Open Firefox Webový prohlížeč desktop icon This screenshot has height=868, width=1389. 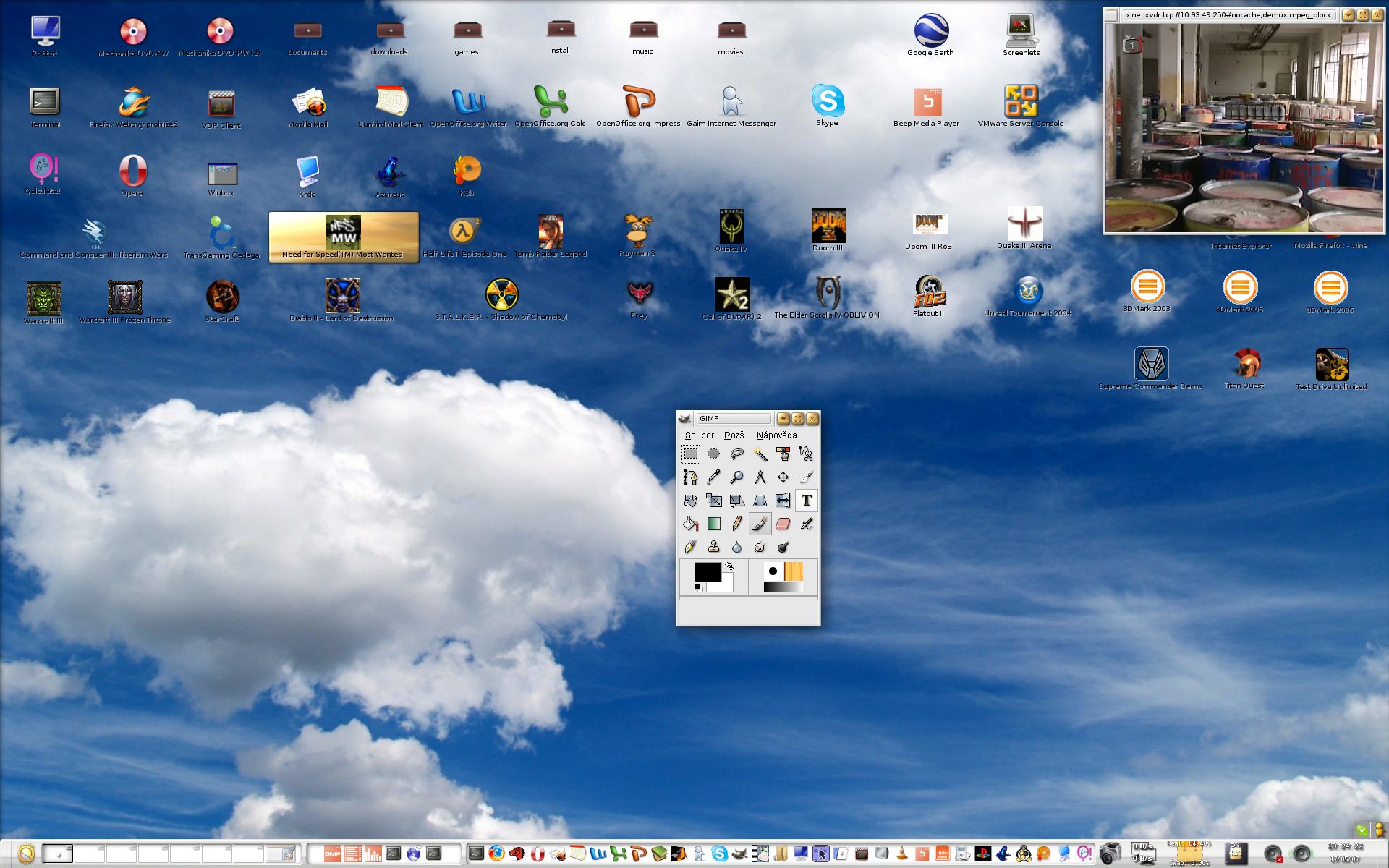[x=134, y=107]
